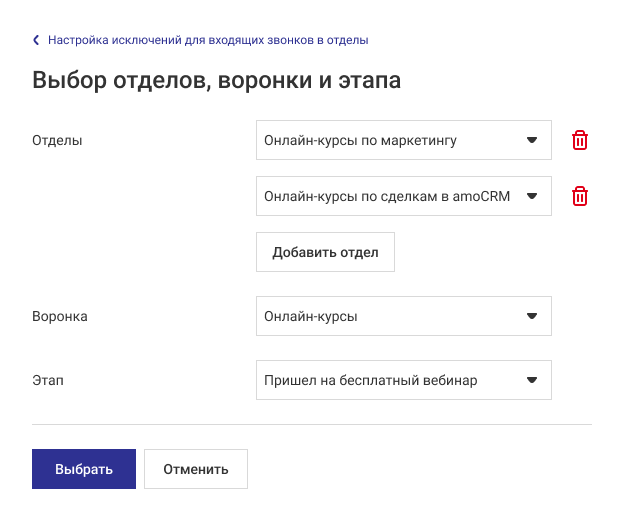
Task: Click the arrow in the marketing department dropdown
Action: [532, 141]
